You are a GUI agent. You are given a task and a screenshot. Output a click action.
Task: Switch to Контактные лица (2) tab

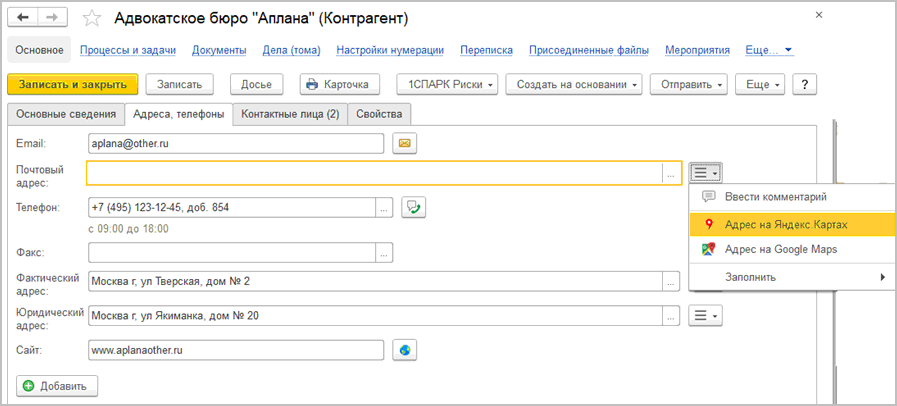(x=289, y=114)
